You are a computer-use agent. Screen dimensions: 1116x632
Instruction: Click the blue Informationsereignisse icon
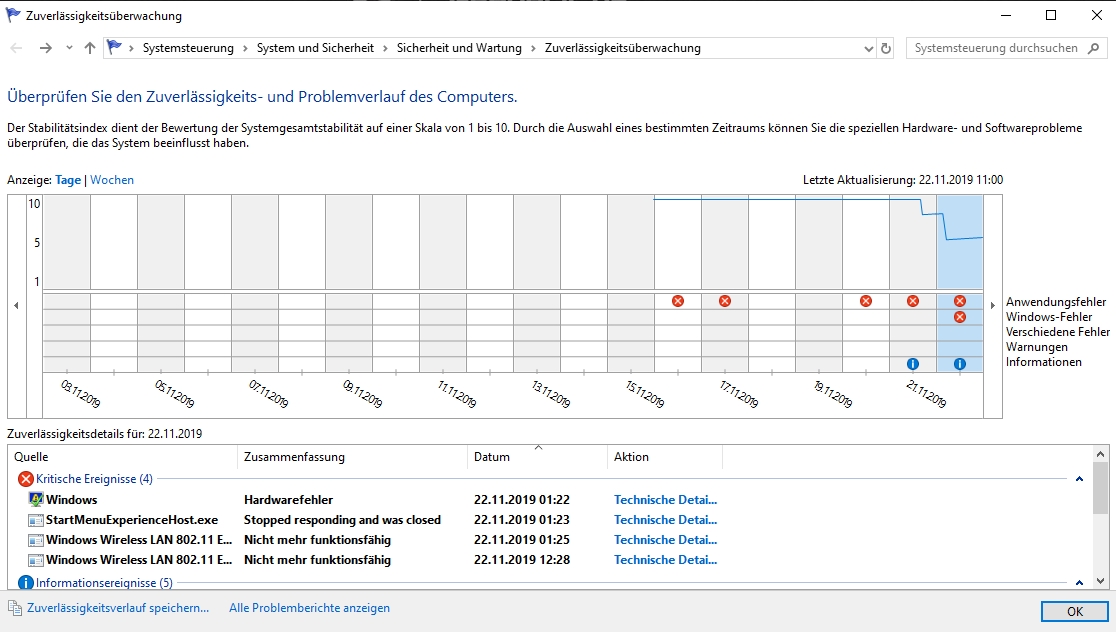26,582
